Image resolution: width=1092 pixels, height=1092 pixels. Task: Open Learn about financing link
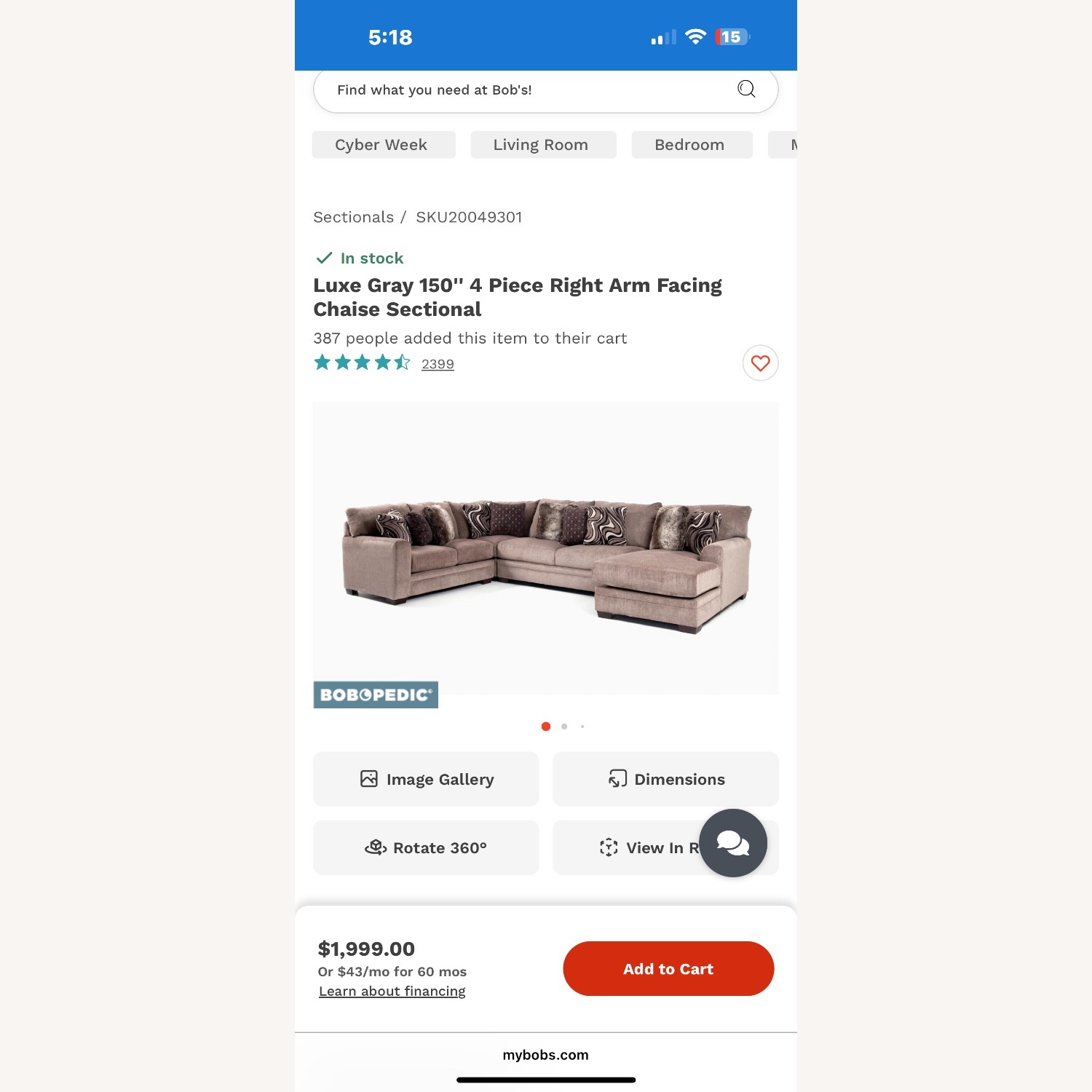coord(392,992)
